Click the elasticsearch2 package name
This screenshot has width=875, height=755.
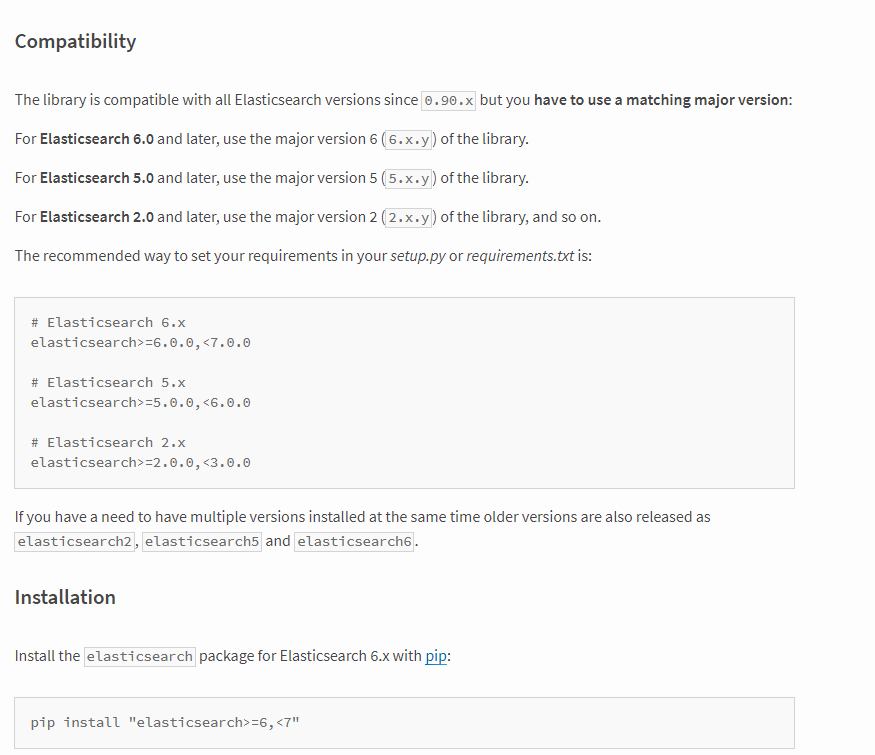click(x=75, y=542)
